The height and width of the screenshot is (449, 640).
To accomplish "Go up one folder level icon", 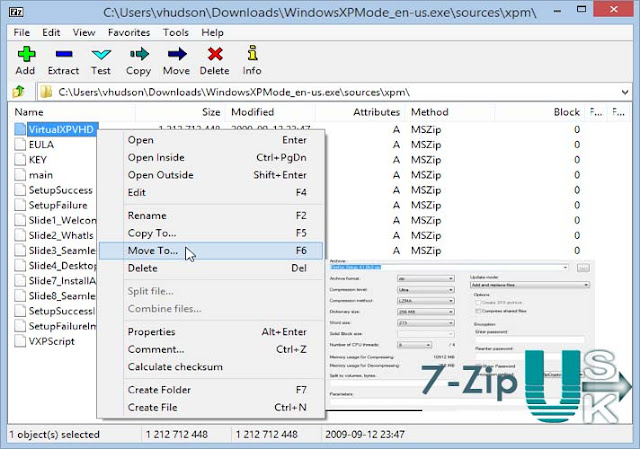I will click(18, 91).
